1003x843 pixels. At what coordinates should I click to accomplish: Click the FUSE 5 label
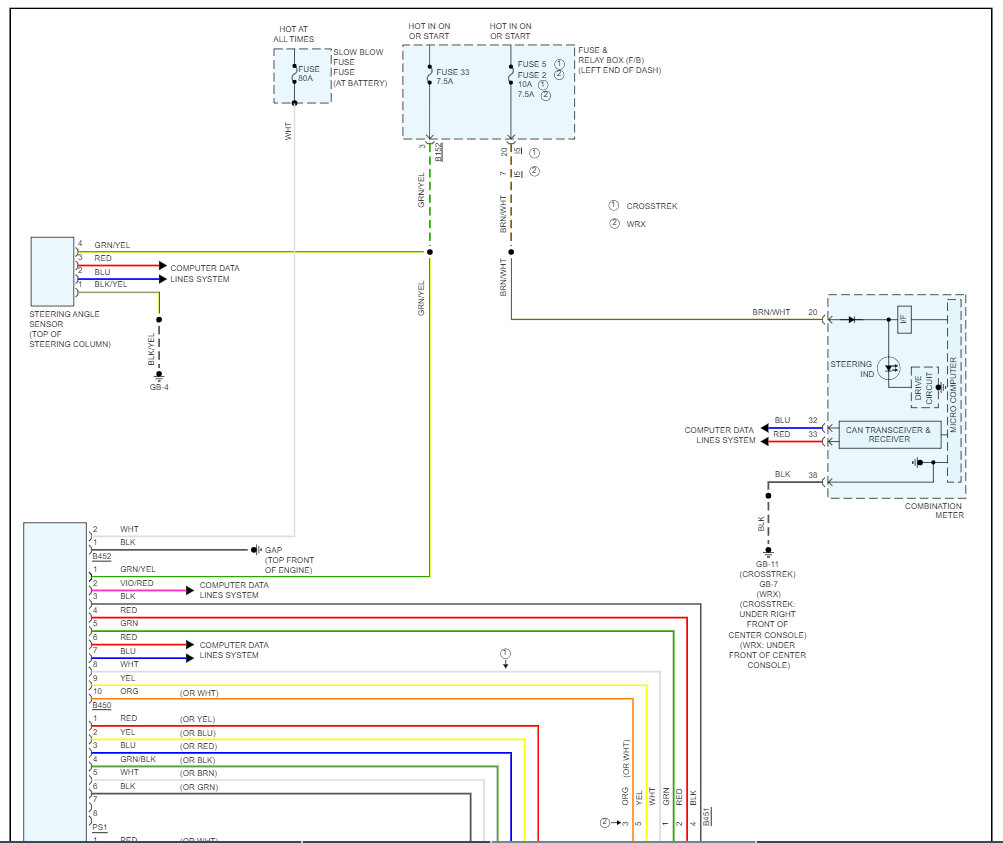(x=532, y=64)
